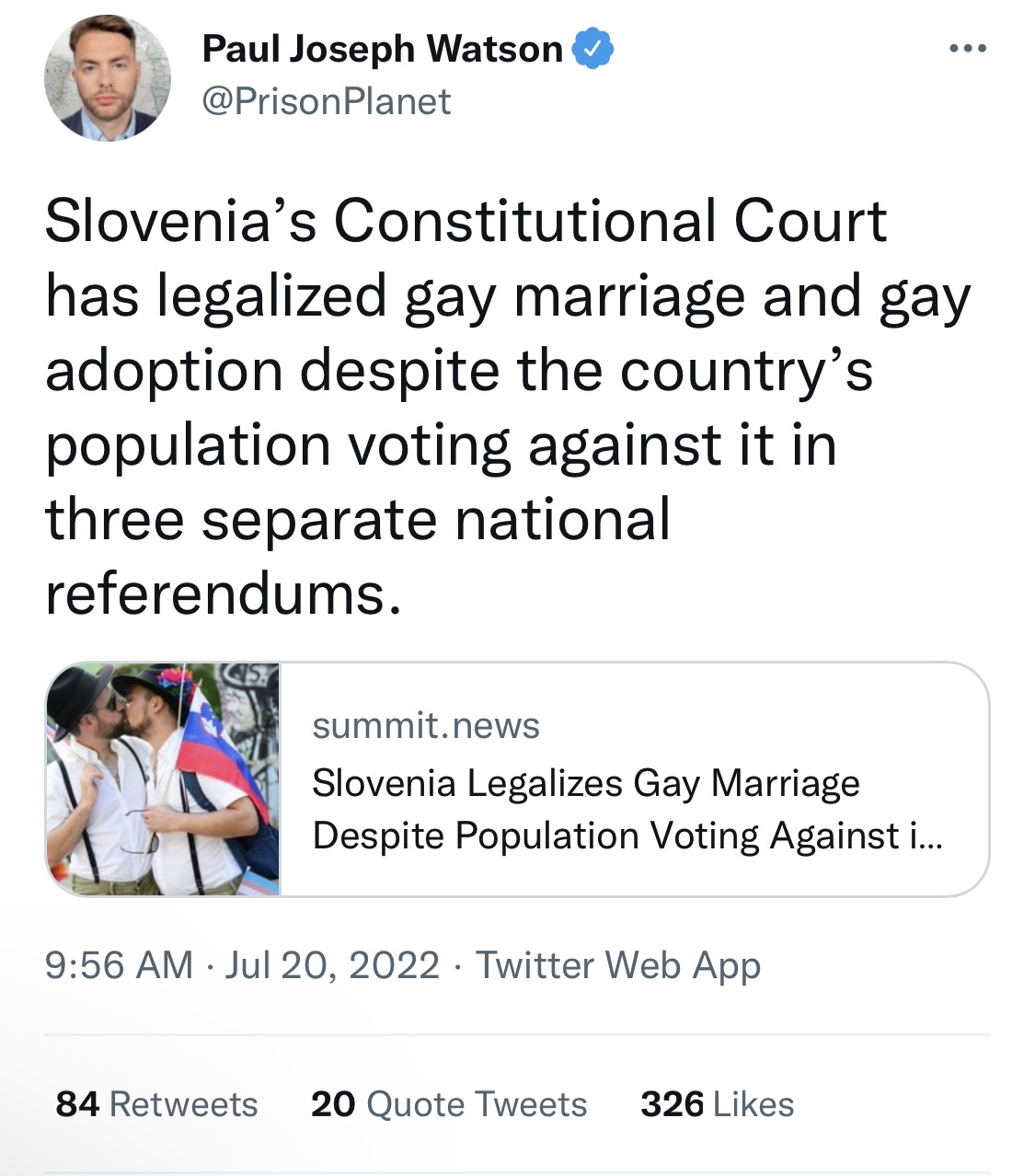The image size is (1035, 1176).
Task: Click the Jul 20, 2022 date
Action: pos(333,965)
